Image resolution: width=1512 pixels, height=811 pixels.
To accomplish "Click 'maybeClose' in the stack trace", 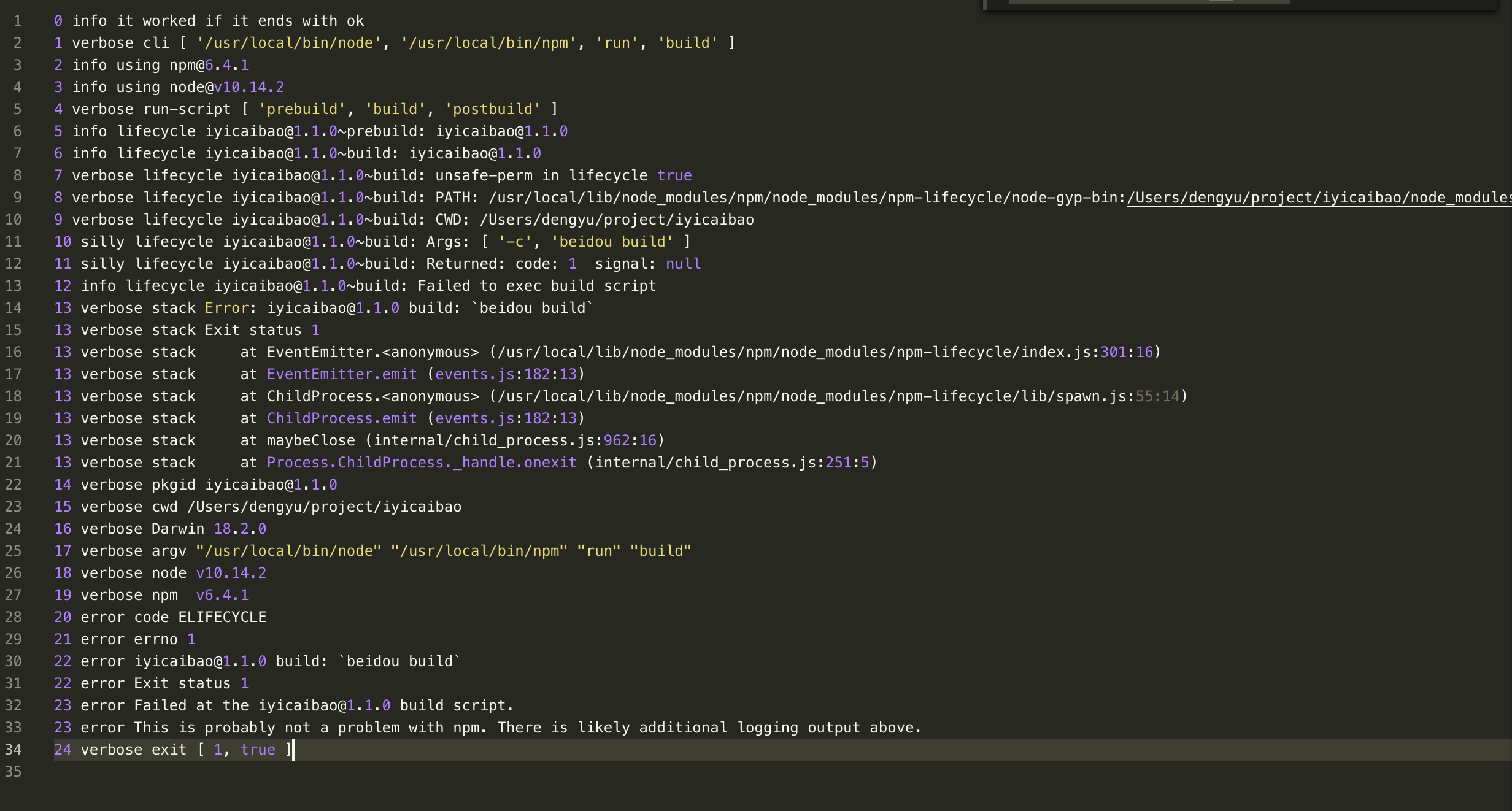I will pos(310,440).
